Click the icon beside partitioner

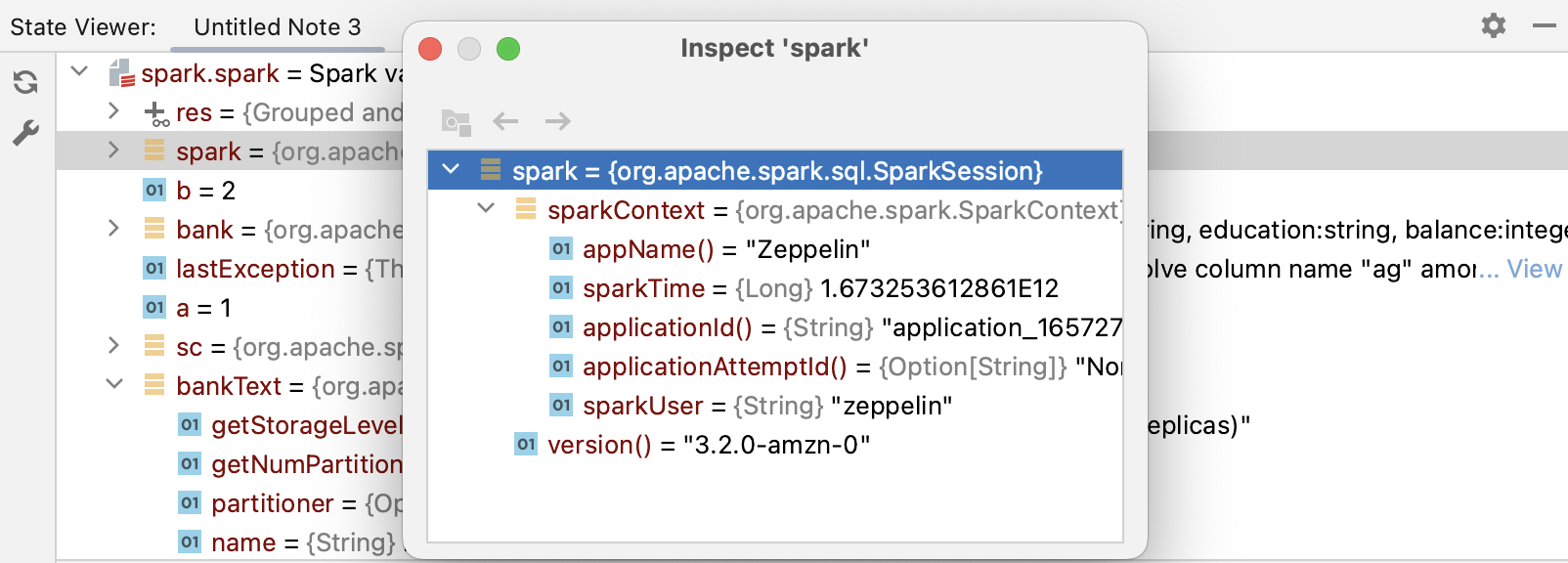click(x=190, y=502)
